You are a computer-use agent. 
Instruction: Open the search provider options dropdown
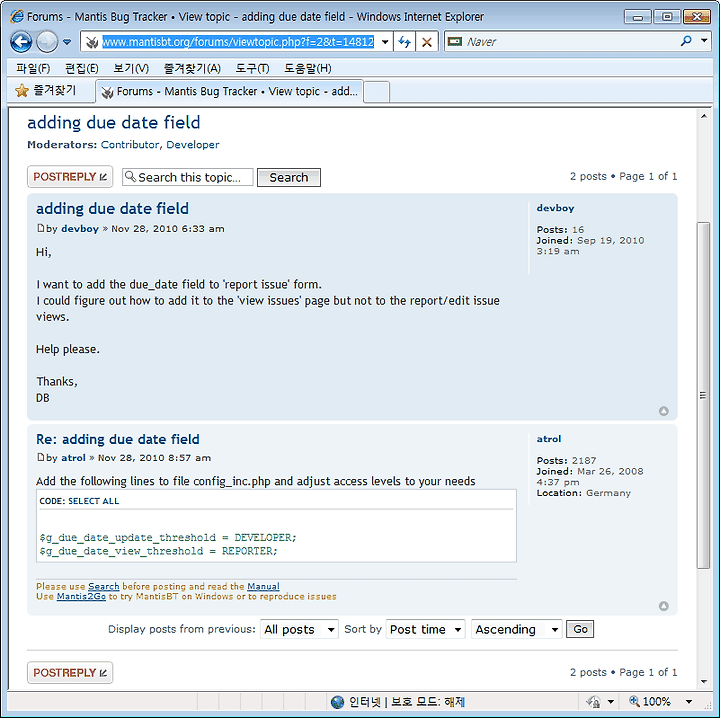(704, 41)
